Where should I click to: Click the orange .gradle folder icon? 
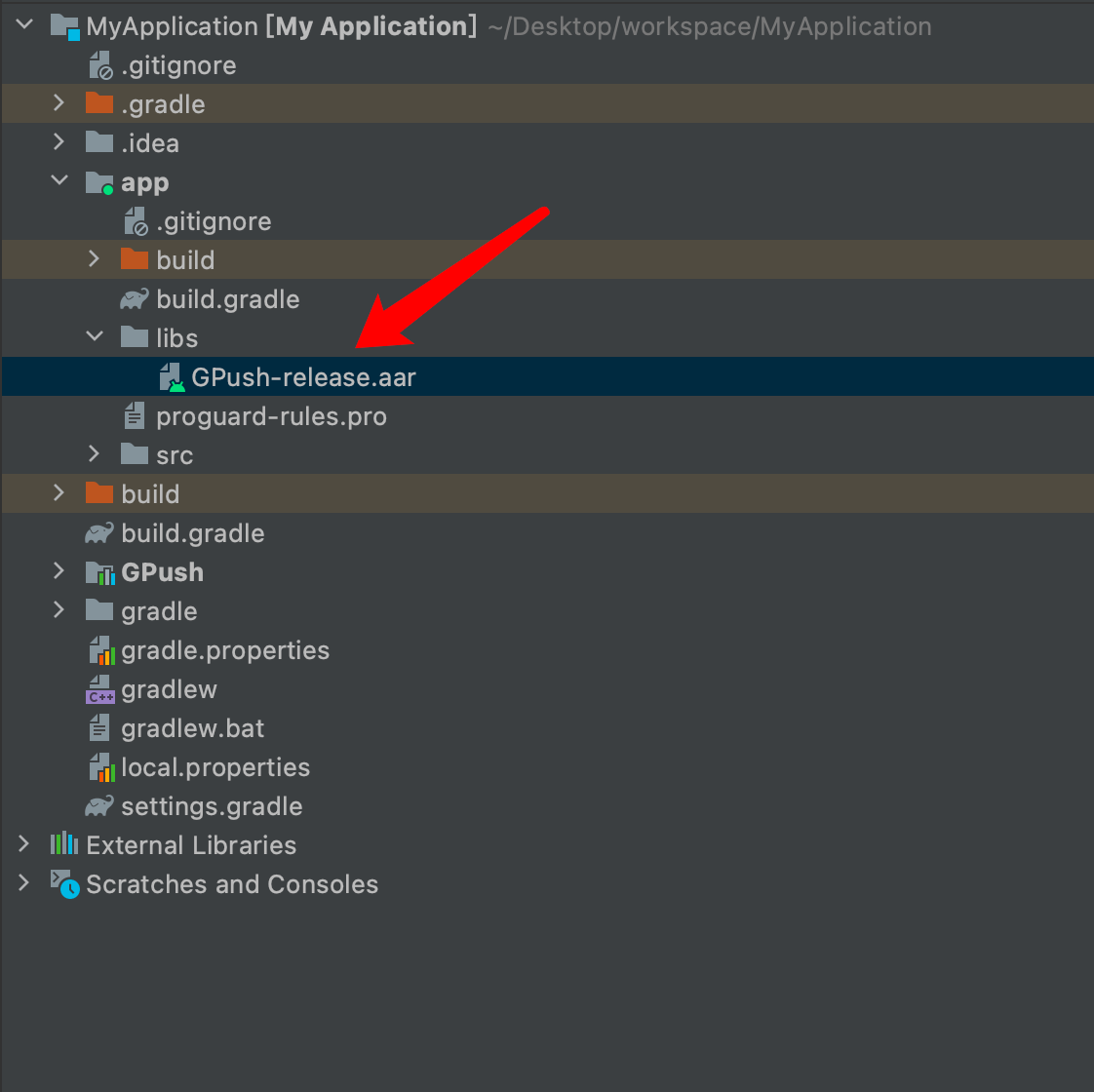pos(99,103)
